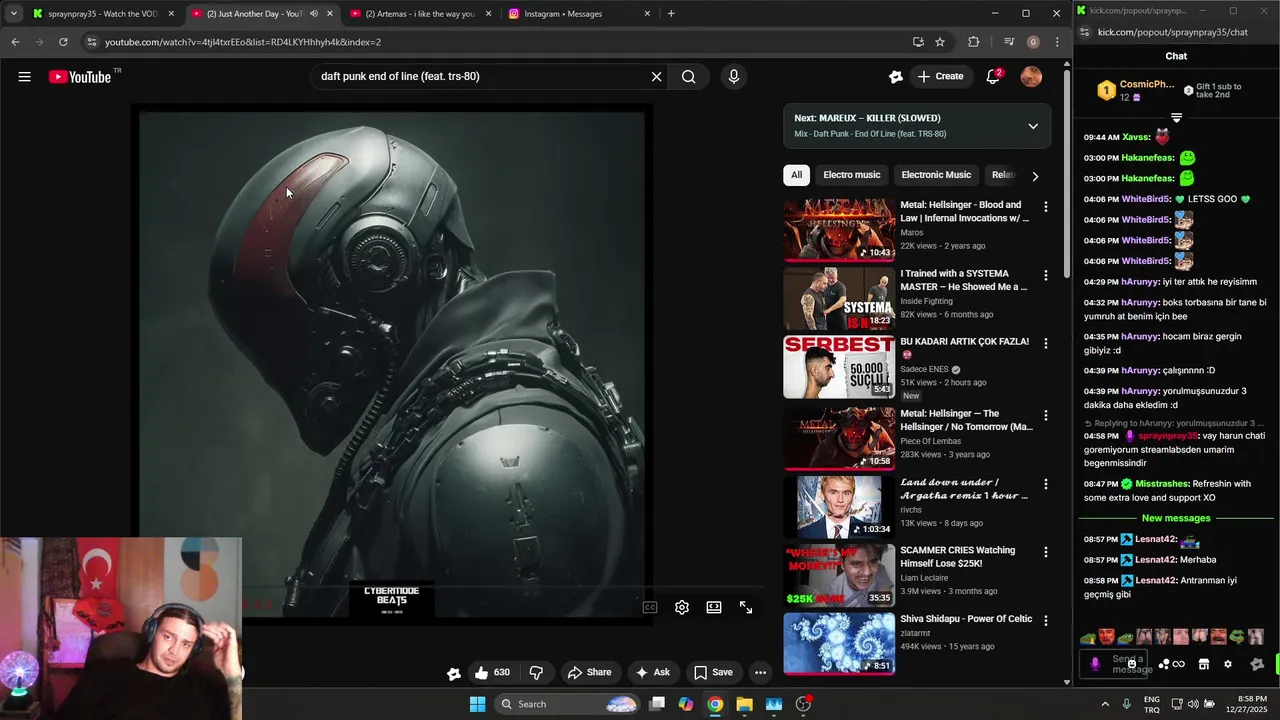The image size is (1280, 720).
Task: Click the Create button on YouTube
Action: click(940, 77)
